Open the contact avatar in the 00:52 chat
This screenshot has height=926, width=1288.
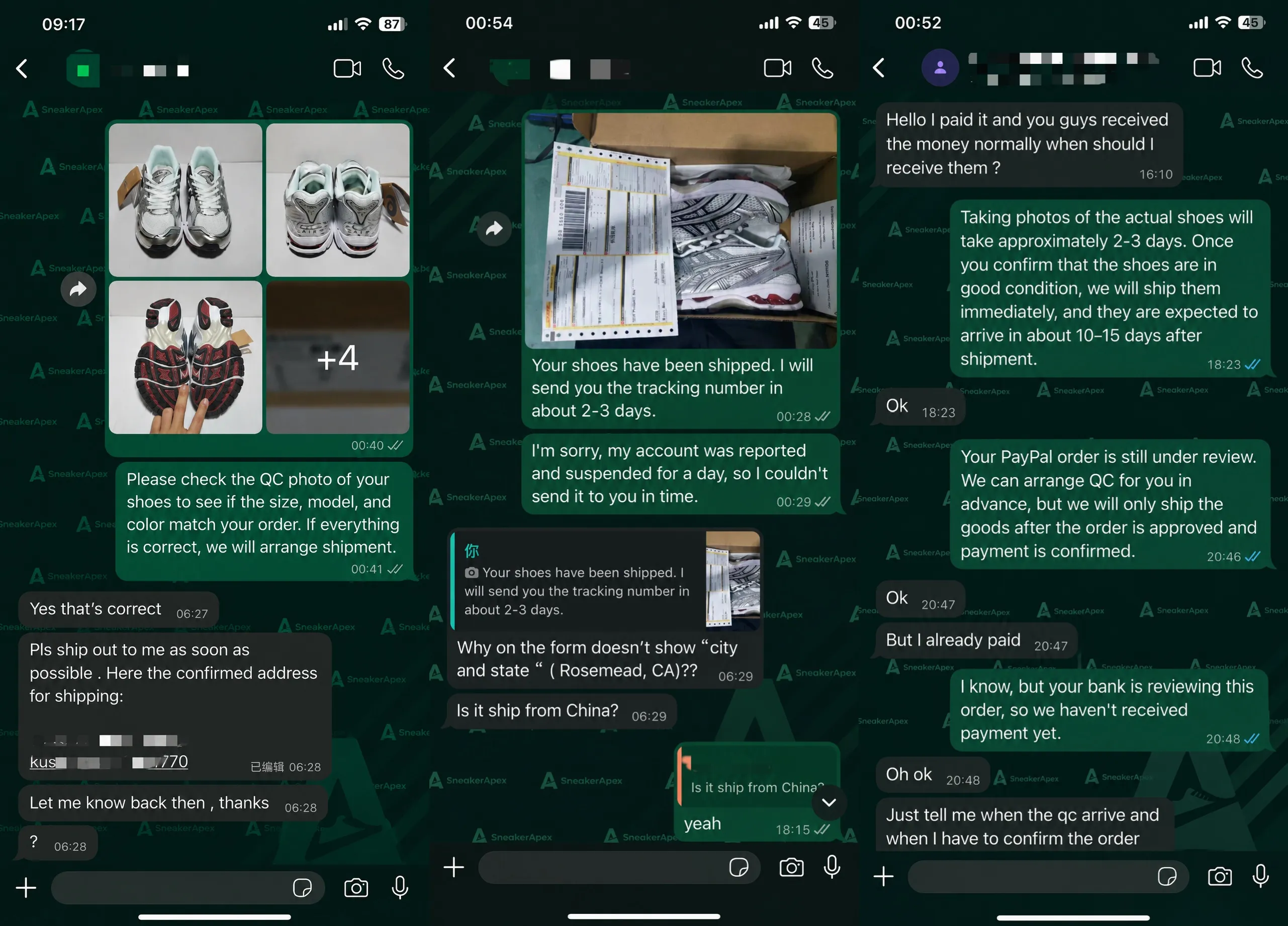(x=941, y=67)
